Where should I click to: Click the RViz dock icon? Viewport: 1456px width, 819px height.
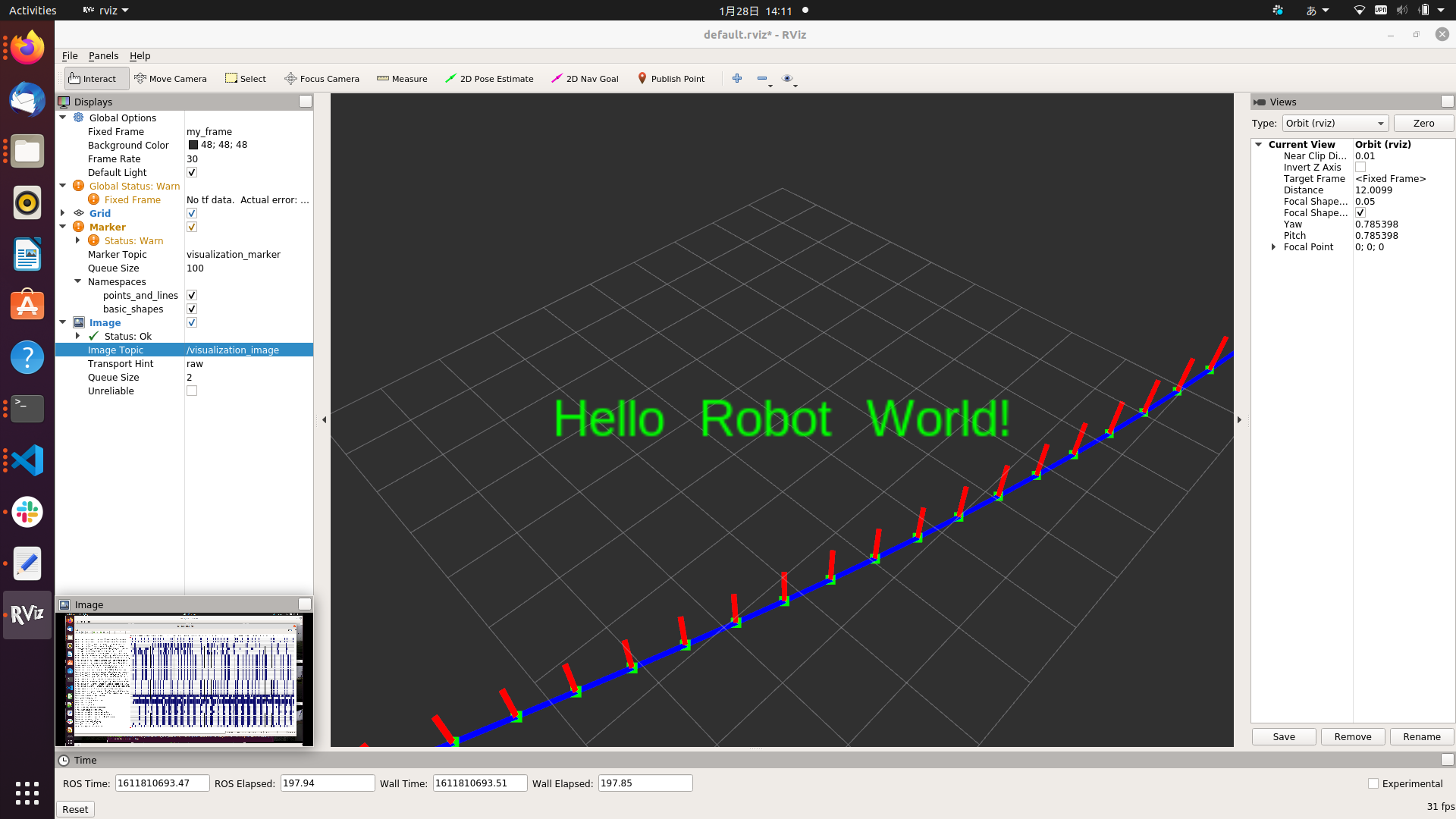(x=27, y=615)
